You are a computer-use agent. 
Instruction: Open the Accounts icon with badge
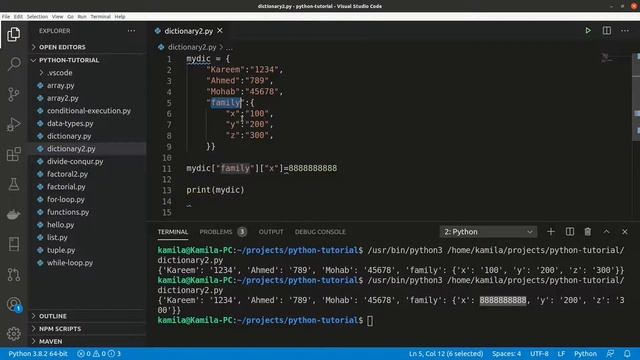click(x=13, y=304)
